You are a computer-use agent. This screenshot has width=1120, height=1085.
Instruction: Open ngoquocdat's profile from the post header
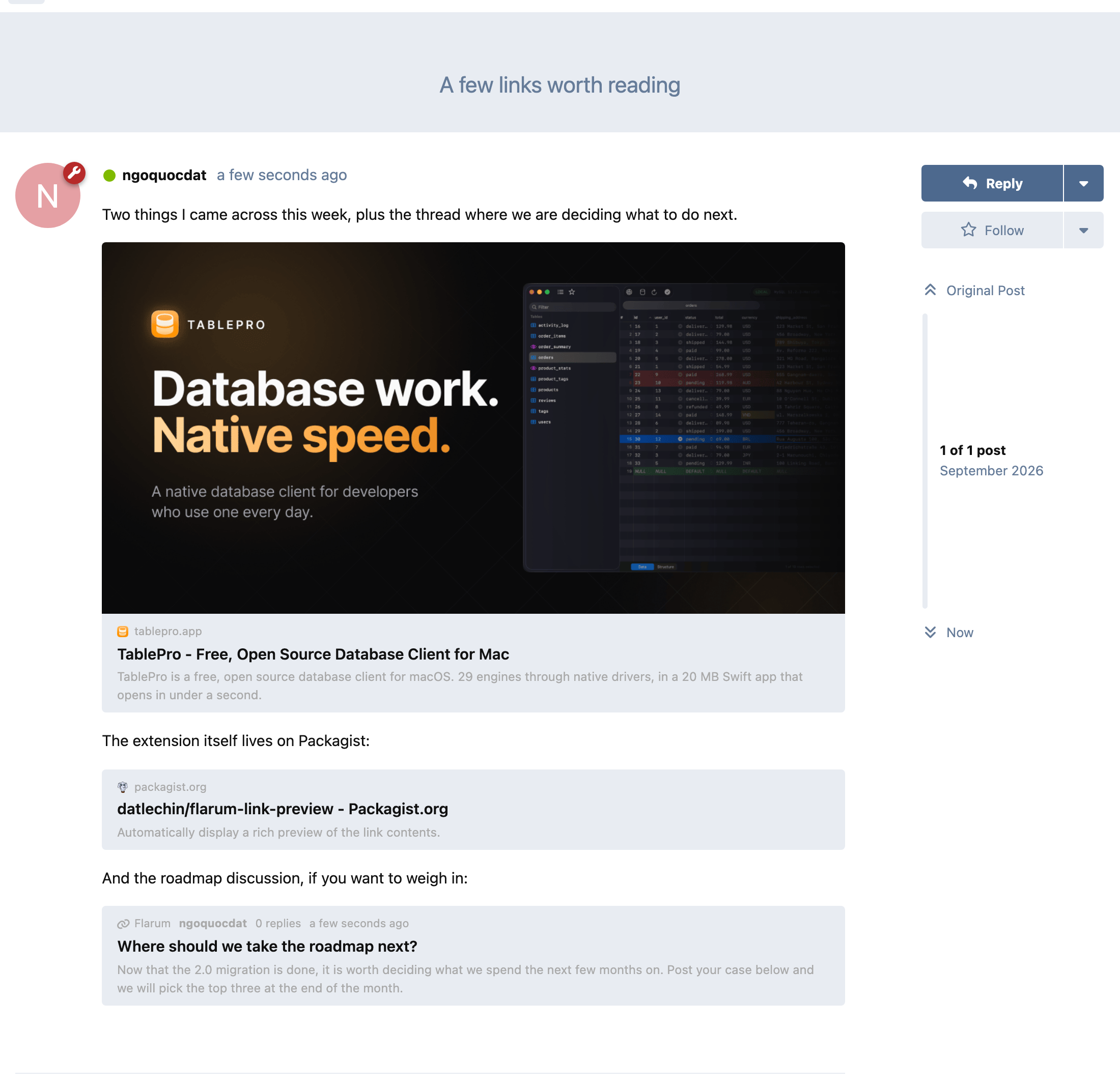coord(164,176)
